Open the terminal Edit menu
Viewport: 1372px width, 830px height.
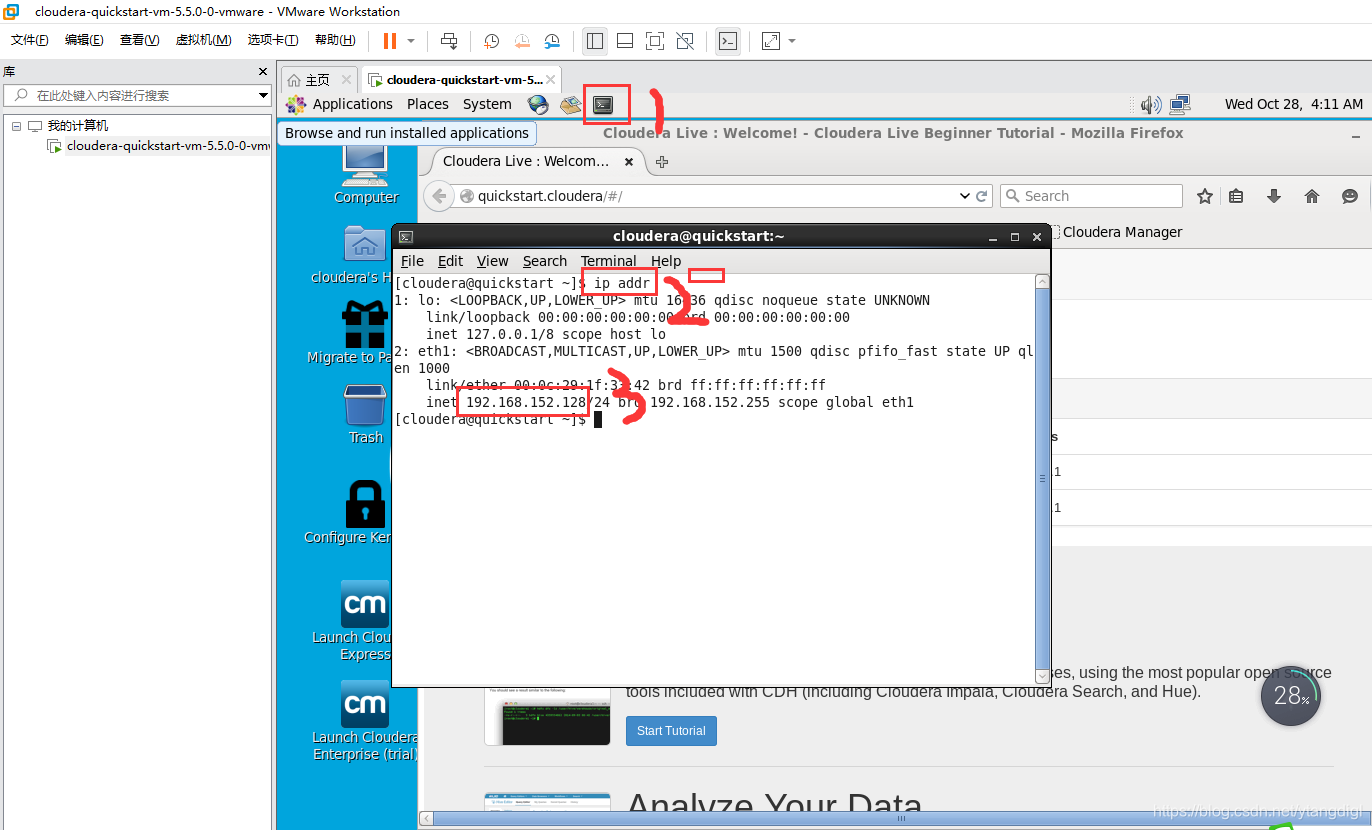[450, 261]
